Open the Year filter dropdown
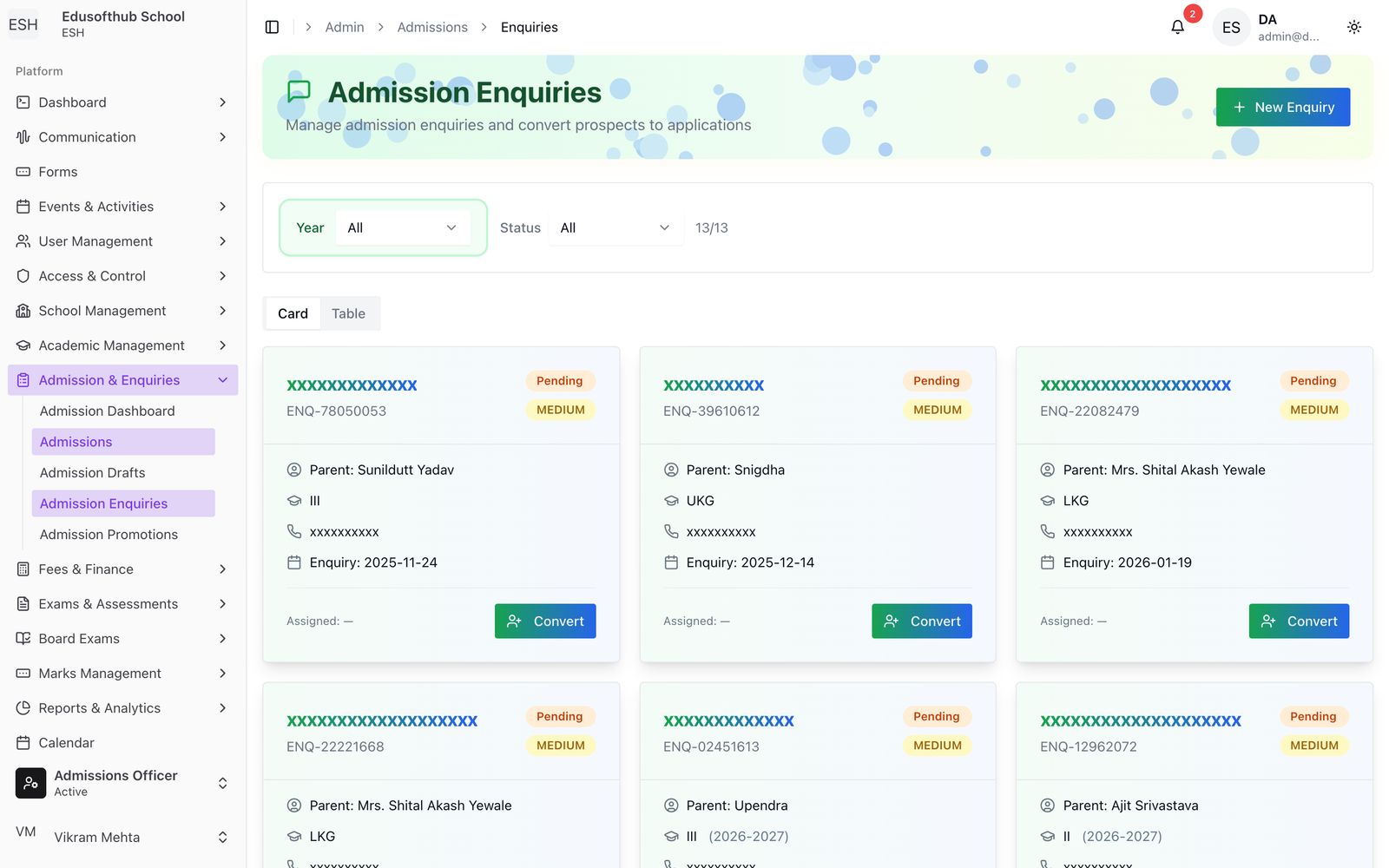1389x868 pixels. point(403,227)
